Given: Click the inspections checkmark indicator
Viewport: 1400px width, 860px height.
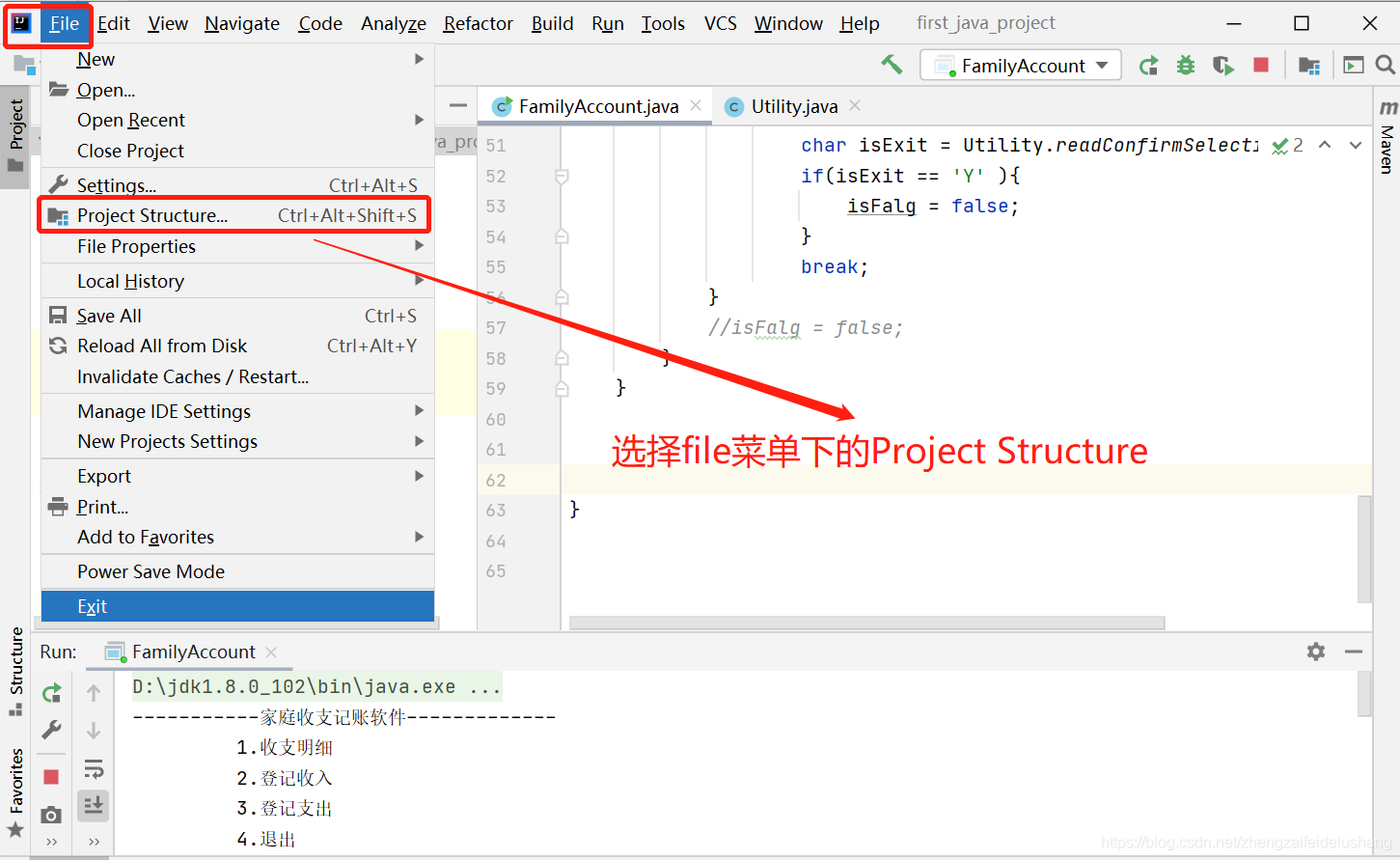Looking at the screenshot, I should click(1287, 146).
